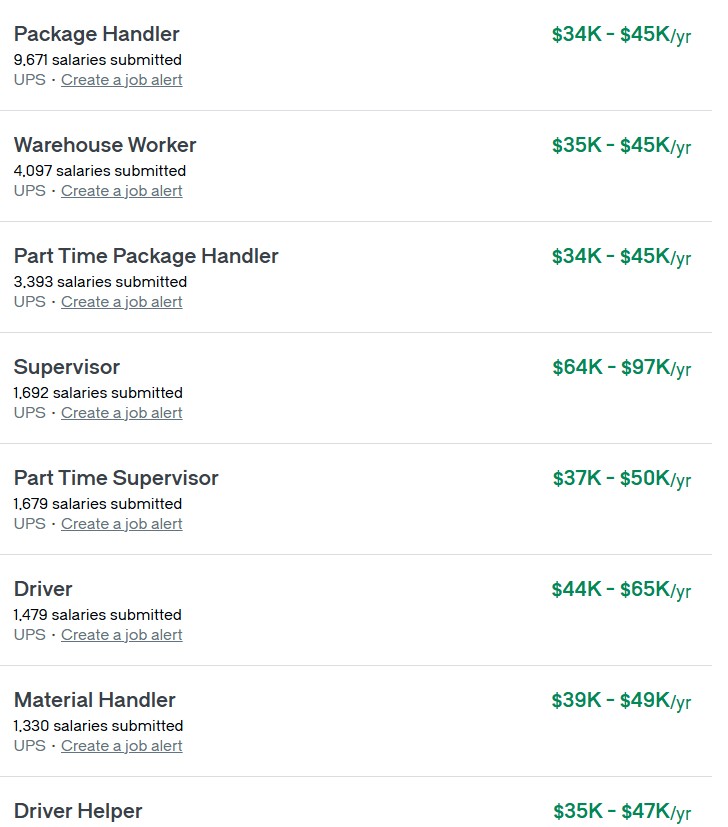The height and width of the screenshot is (827, 728).
Task: Create a job alert for Package Handler
Action: coord(121,80)
